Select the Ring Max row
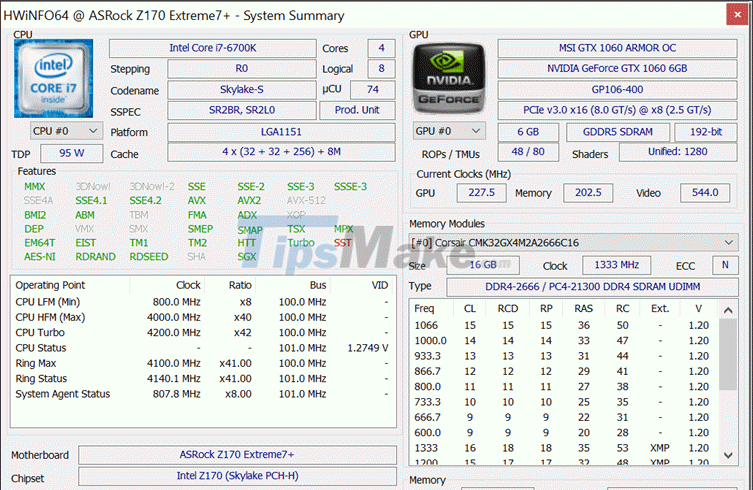The height and width of the screenshot is (490, 753). click(203, 364)
